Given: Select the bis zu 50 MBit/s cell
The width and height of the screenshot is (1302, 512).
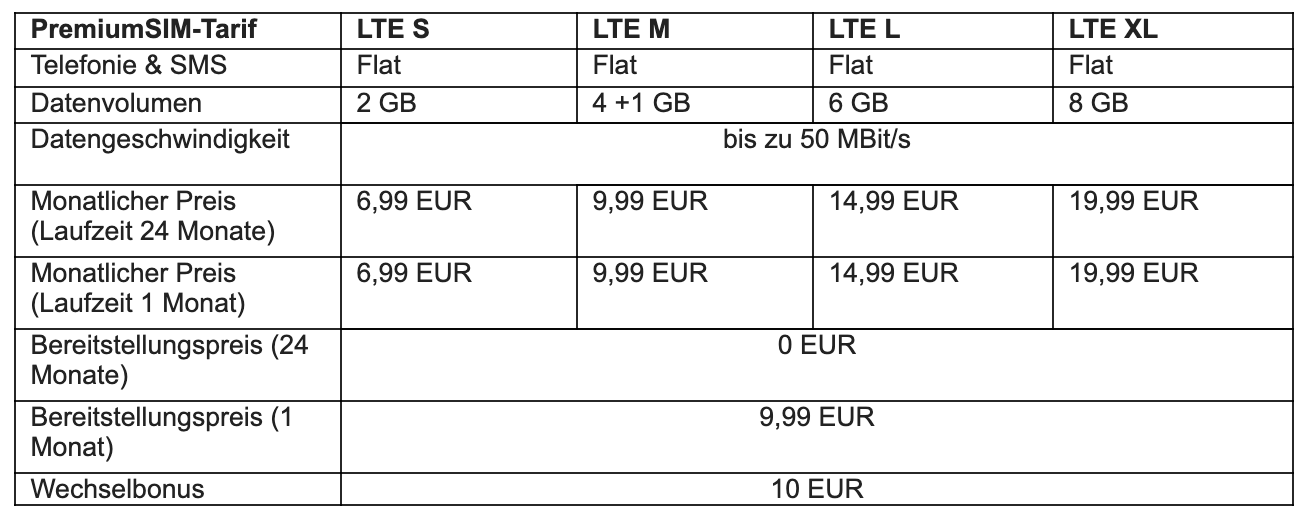Looking at the screenshot, I should point(816,139).
